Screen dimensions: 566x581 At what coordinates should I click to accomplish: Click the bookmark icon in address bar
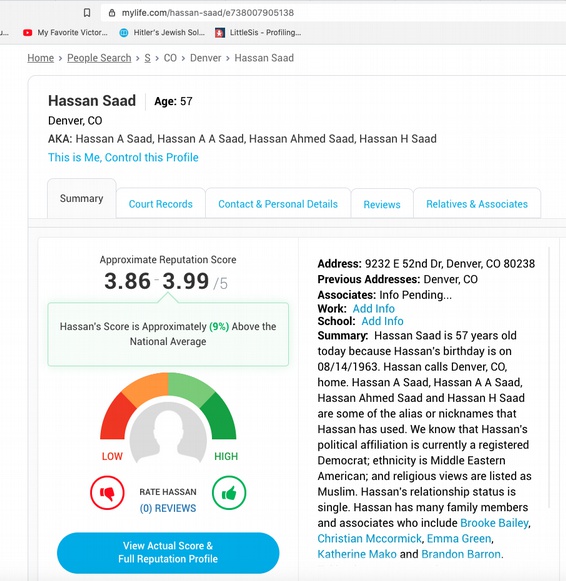tap(87, 13)
